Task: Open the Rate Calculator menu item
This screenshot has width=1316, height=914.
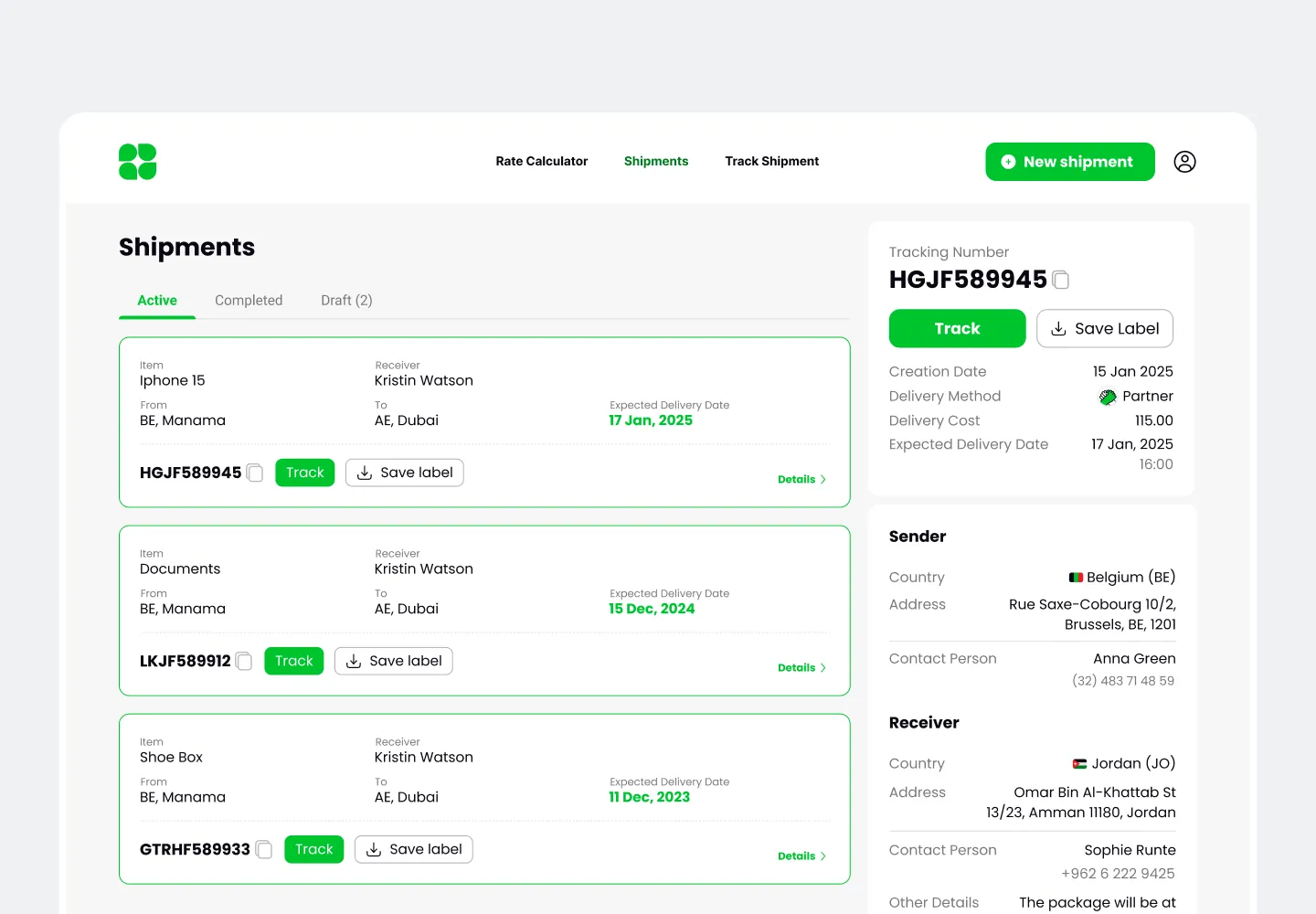Action: [541, 162]
